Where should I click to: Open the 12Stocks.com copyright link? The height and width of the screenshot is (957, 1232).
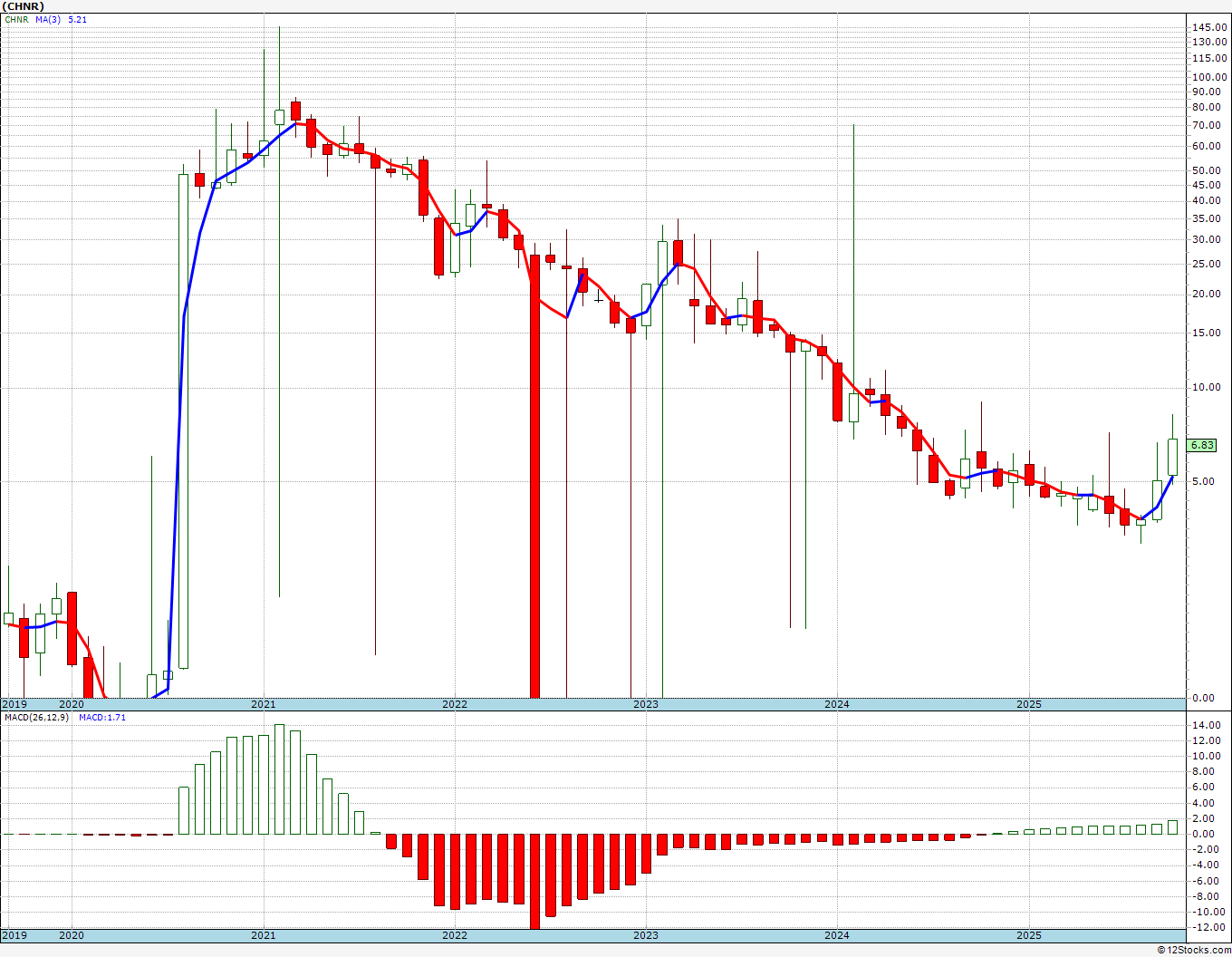point(1195,950)
